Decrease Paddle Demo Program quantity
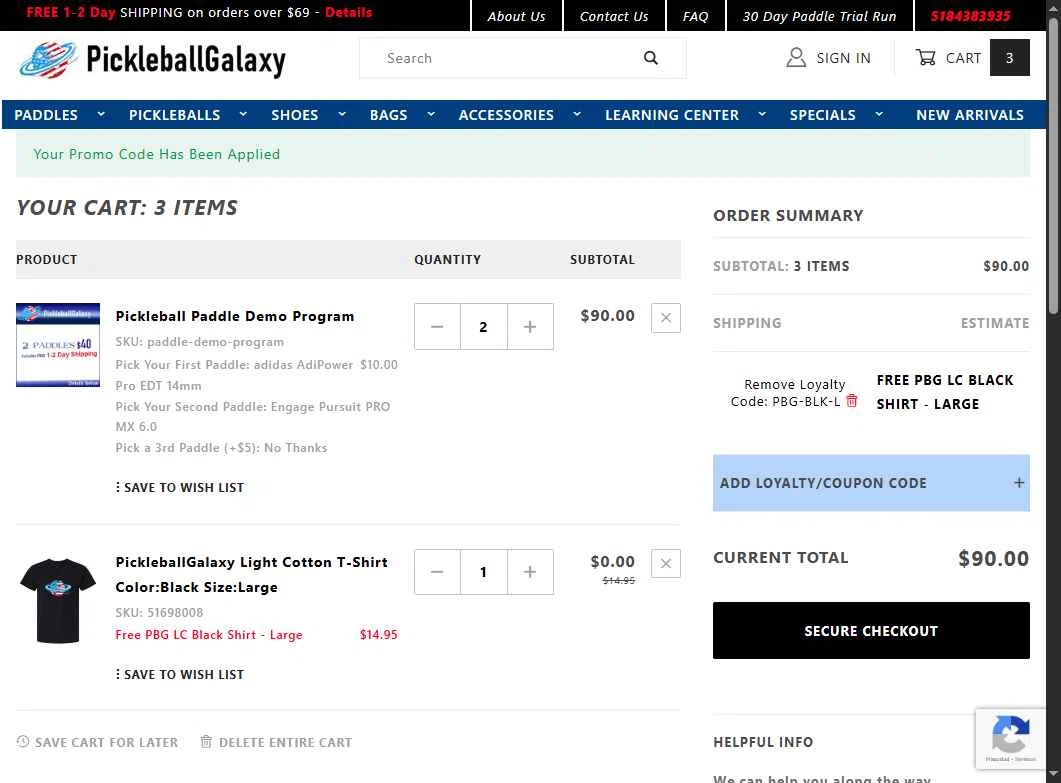 437,327
